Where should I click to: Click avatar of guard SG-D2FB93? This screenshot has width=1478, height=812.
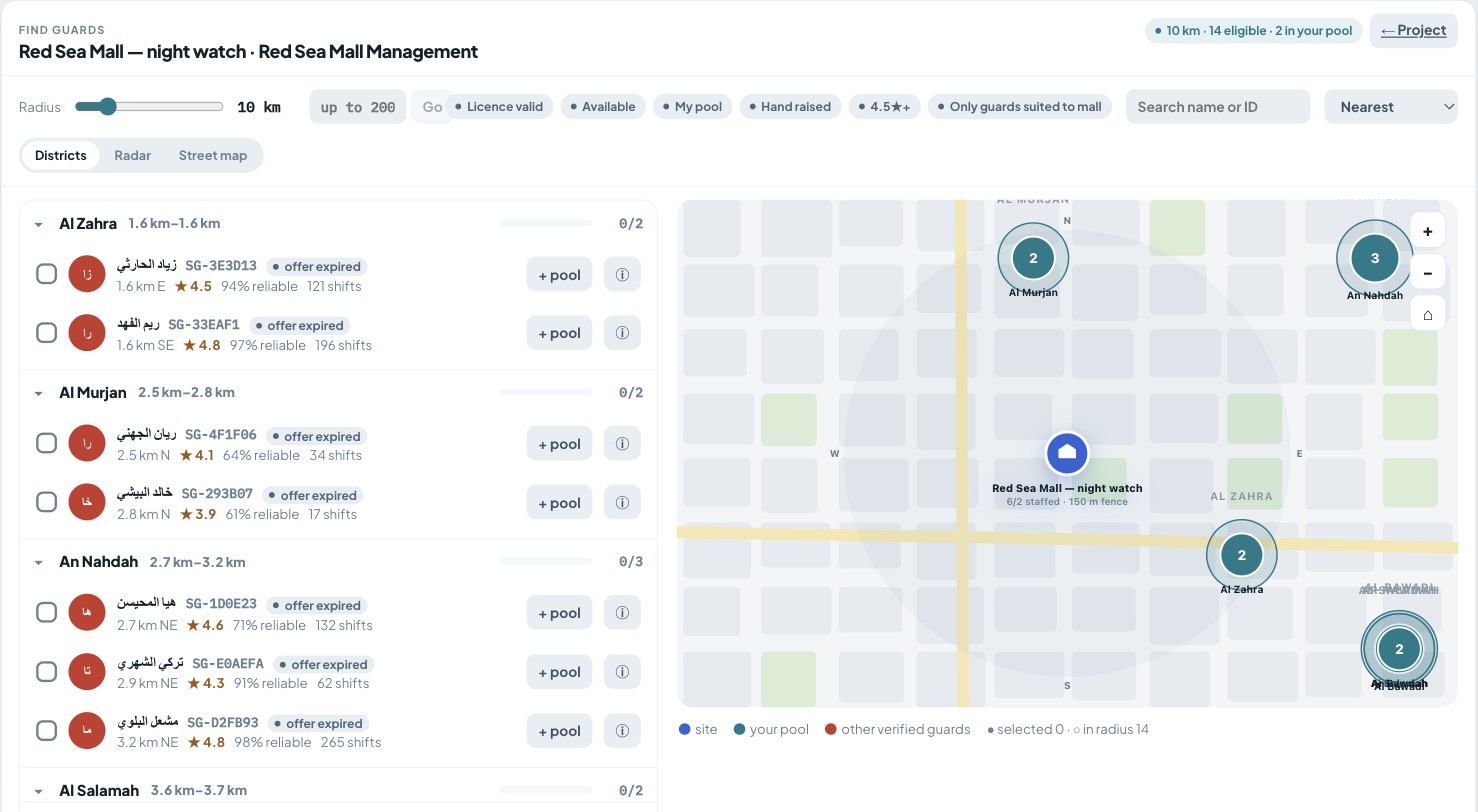coord(87,731)
